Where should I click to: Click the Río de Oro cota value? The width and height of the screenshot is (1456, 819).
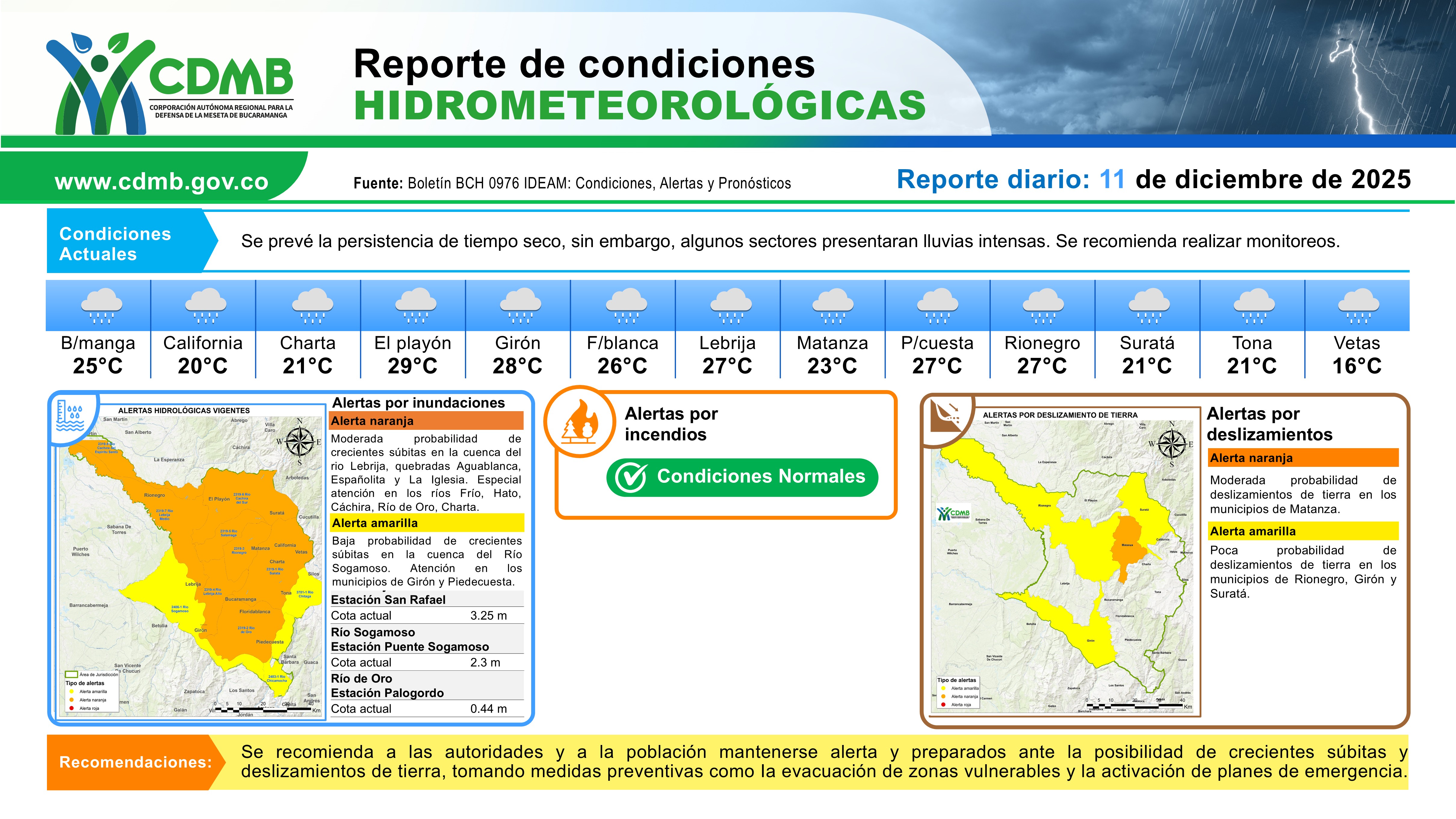tap(488, 709)
